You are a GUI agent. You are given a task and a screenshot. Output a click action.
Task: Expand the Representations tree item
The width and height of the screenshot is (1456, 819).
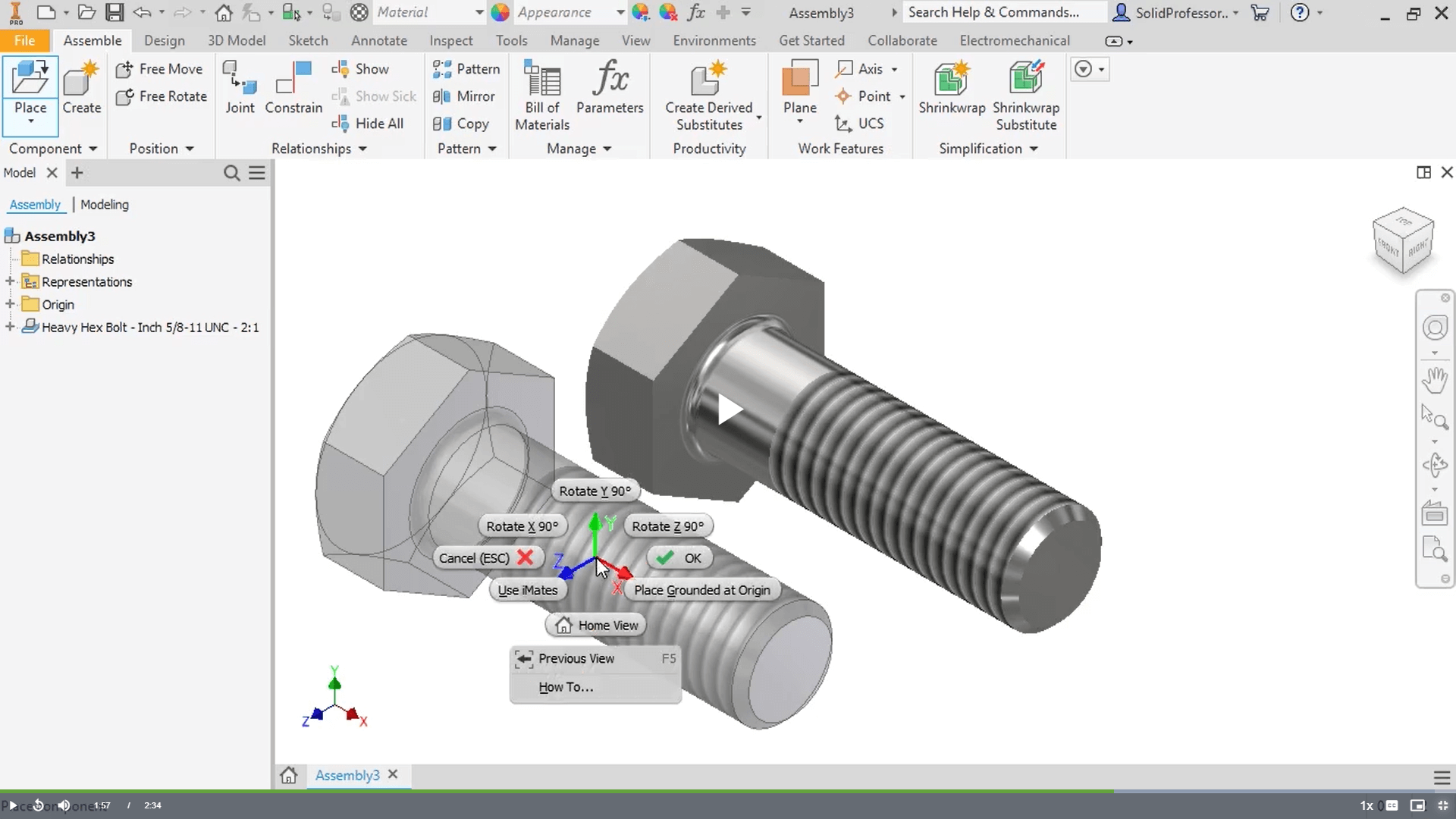click(x=9, y=281)
